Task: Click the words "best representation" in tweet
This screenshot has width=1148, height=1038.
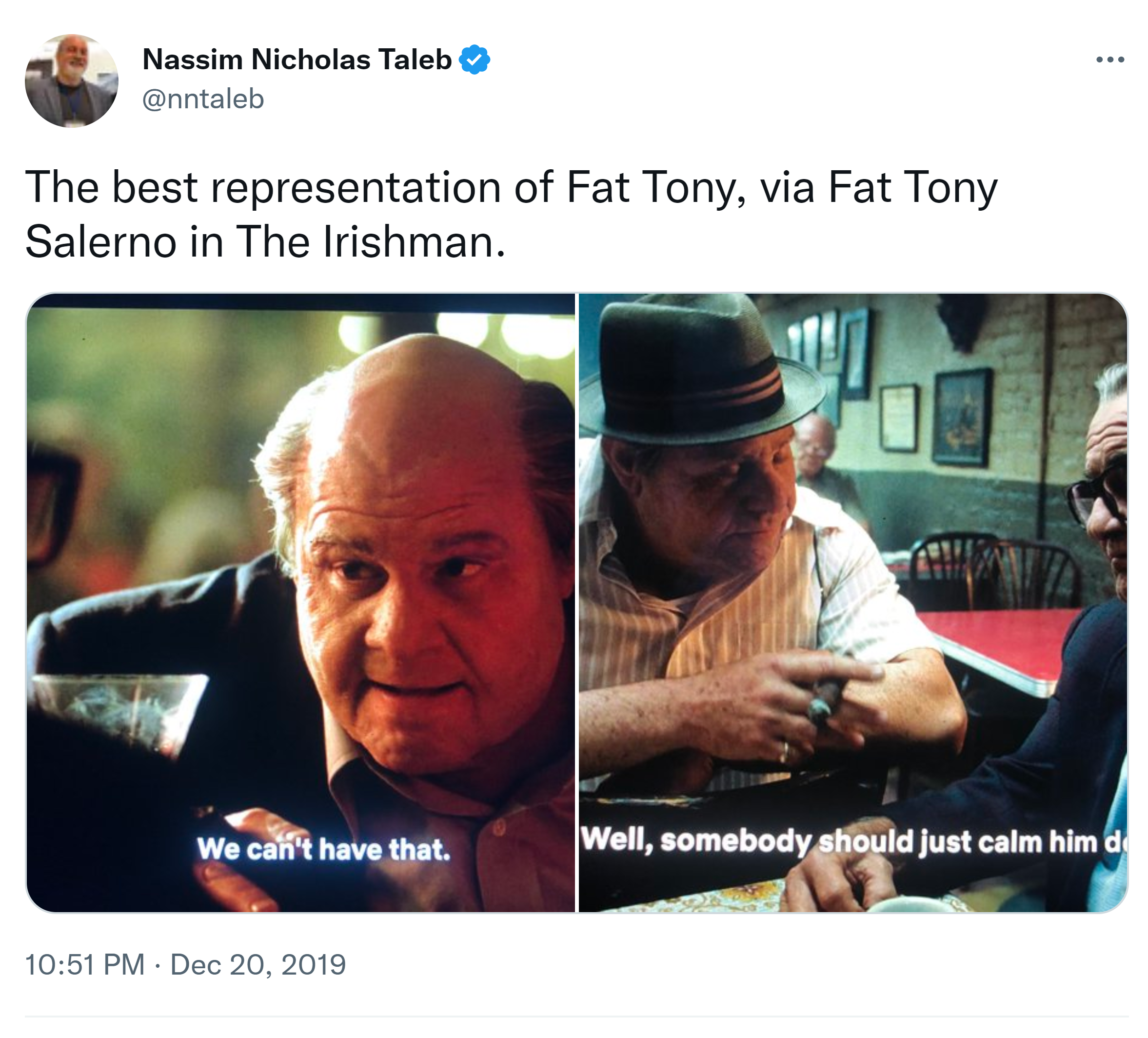Action: click(306, 187)
